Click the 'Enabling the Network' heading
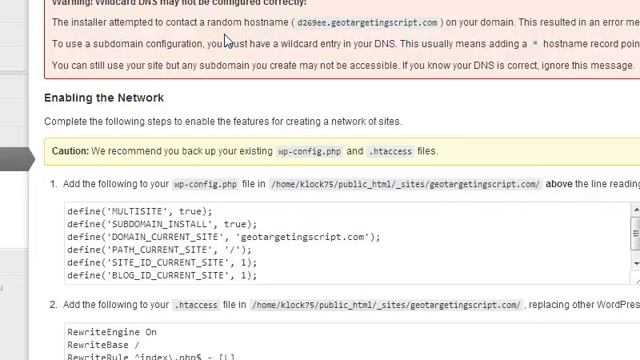The width and height of the screenshot is (640, 360). tap(104, 98)
